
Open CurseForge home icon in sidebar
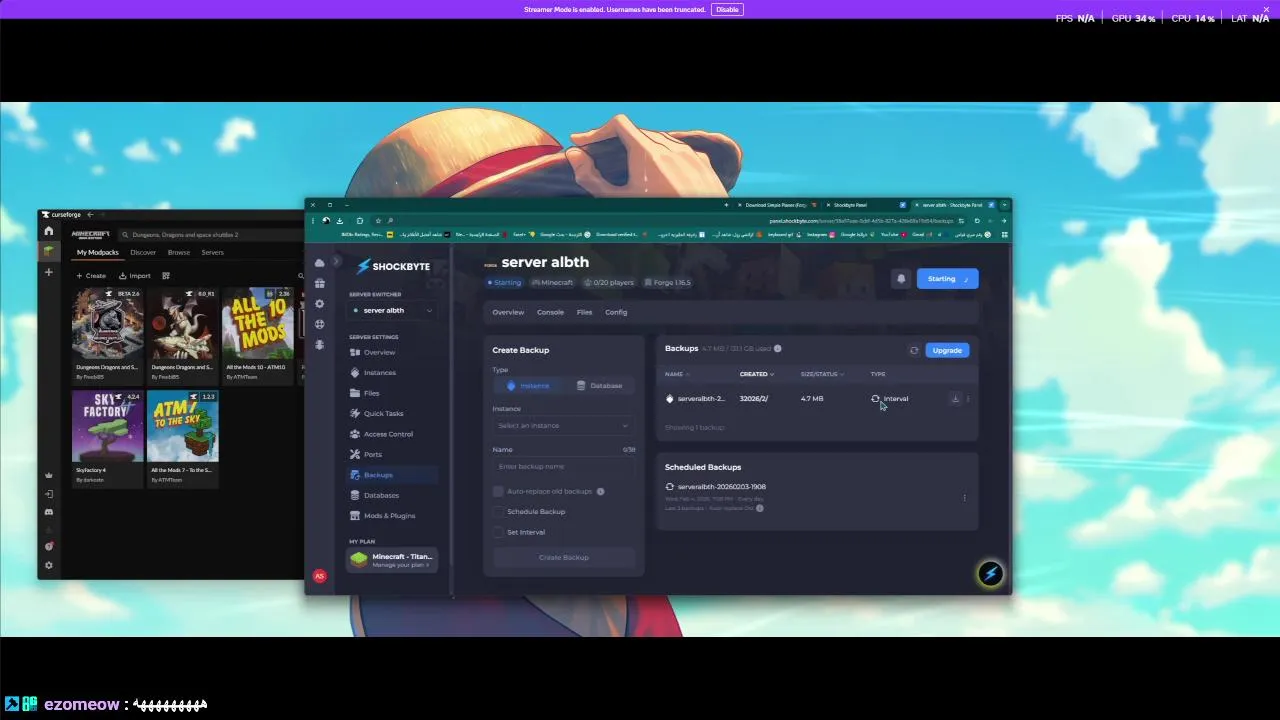48,231
